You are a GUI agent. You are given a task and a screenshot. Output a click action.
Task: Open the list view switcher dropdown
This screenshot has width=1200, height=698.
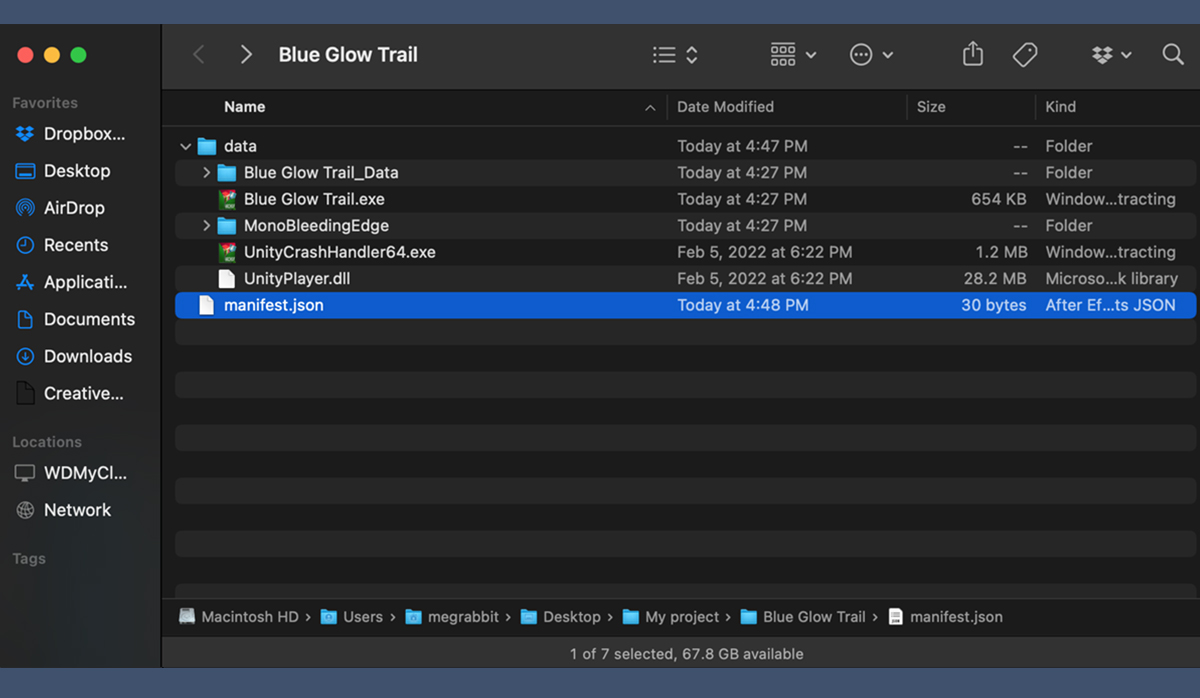[675, 55]
